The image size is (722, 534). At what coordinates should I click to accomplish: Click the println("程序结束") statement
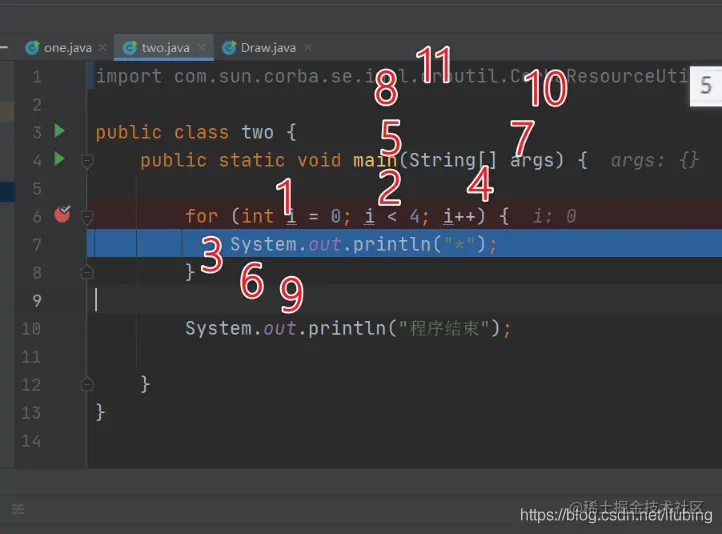348,329
